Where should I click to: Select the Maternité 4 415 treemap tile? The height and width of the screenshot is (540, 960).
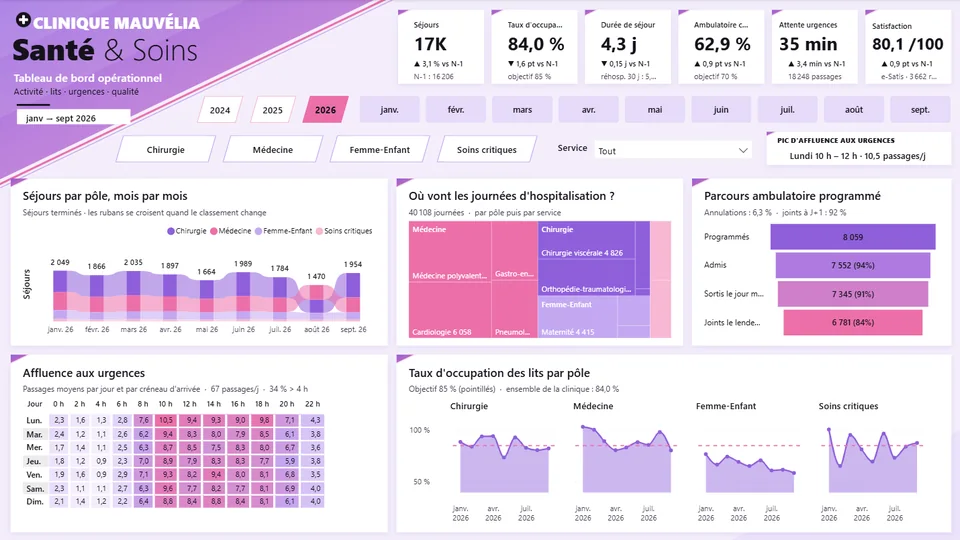pos(578,318)
